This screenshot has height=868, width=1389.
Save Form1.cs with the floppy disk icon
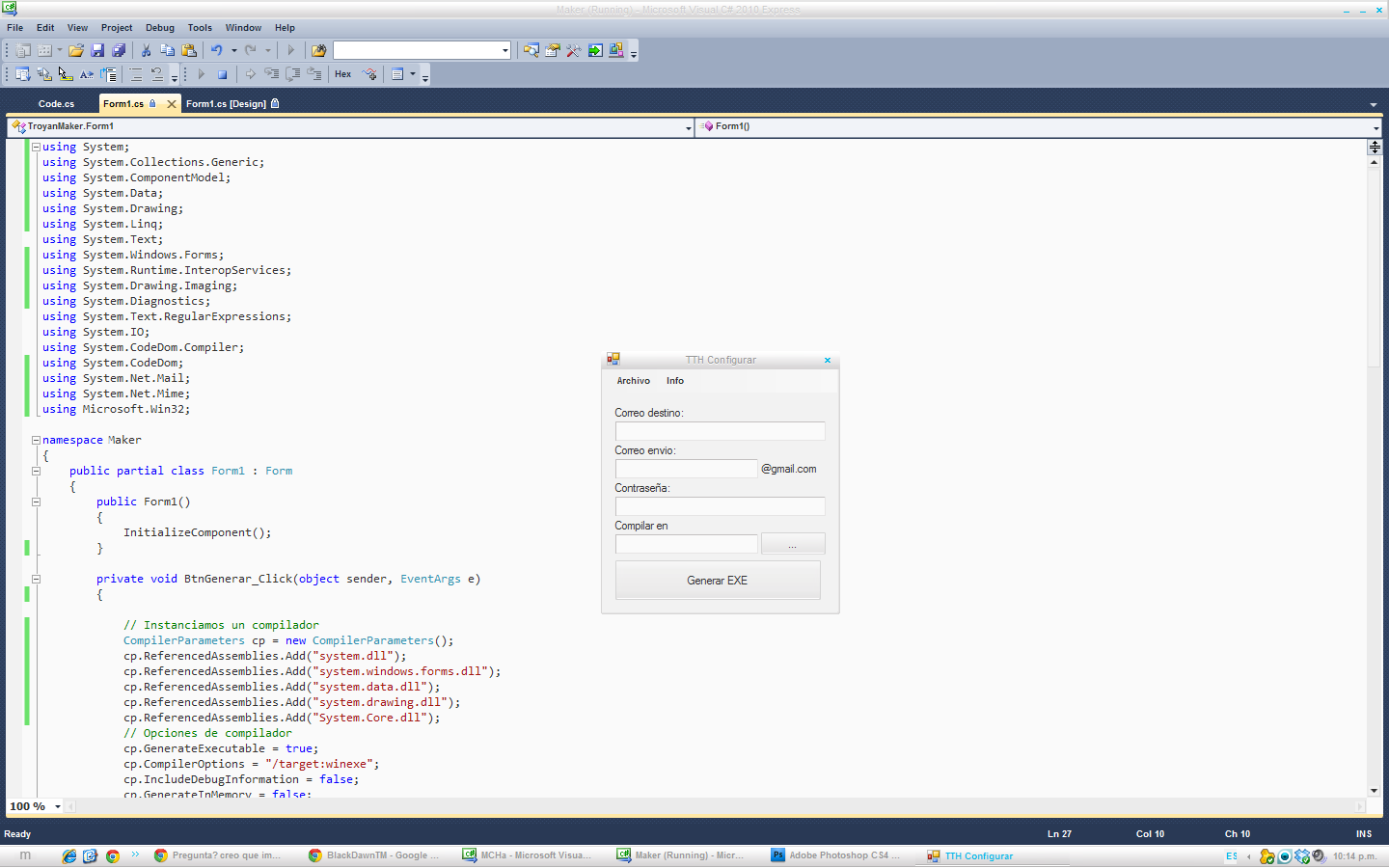[97, 50]
